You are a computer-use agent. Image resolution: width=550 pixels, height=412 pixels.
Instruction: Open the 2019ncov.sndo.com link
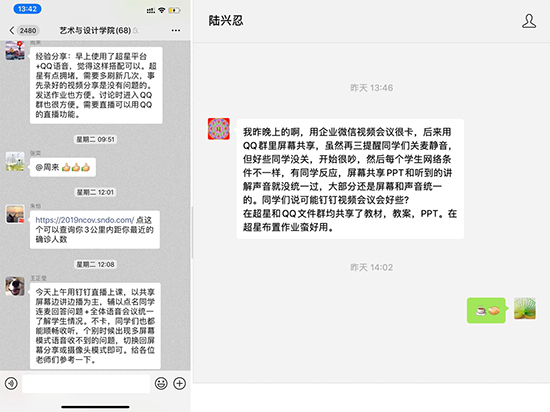click(x=85, y=220)
